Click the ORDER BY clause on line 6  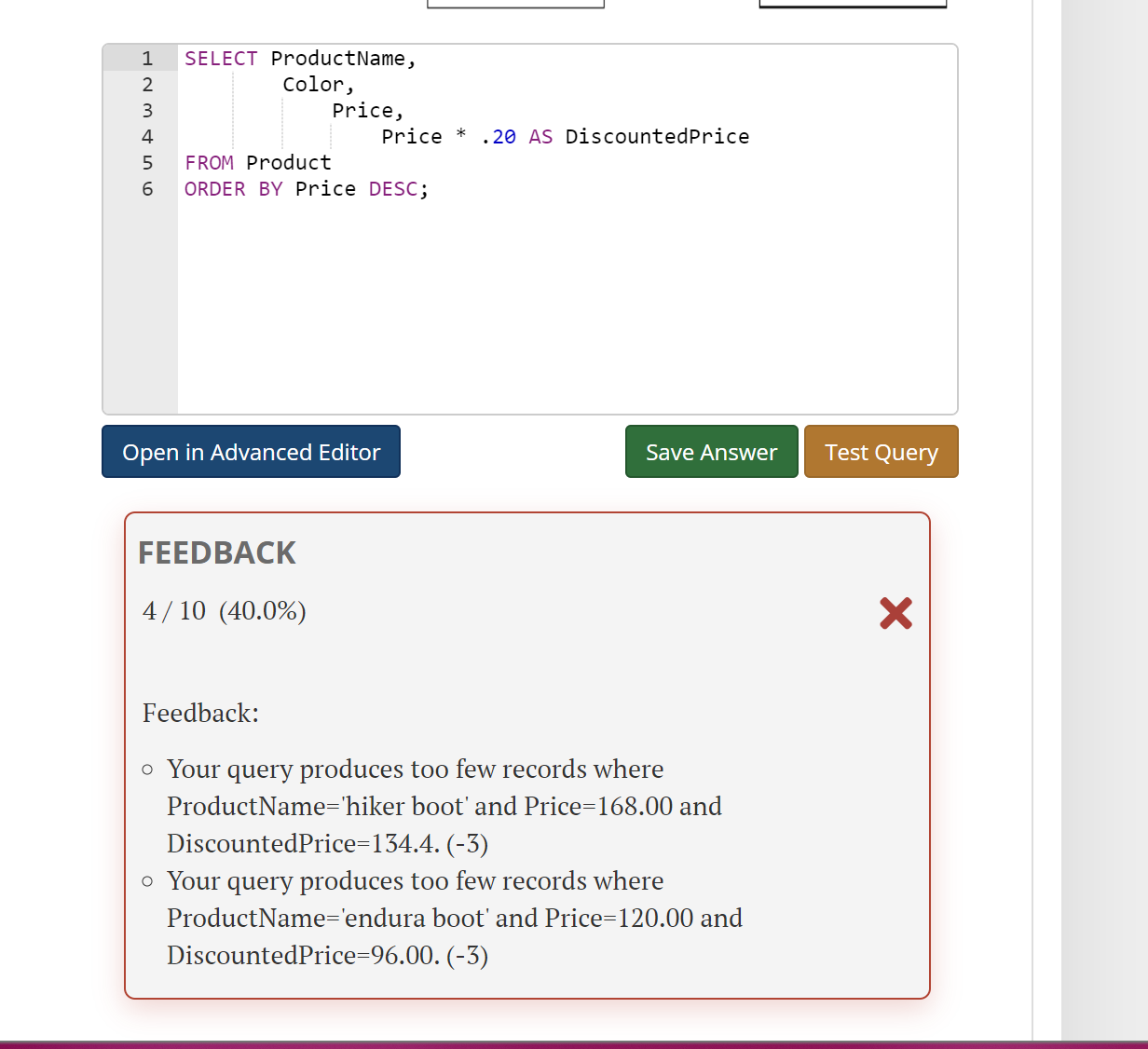233,188
